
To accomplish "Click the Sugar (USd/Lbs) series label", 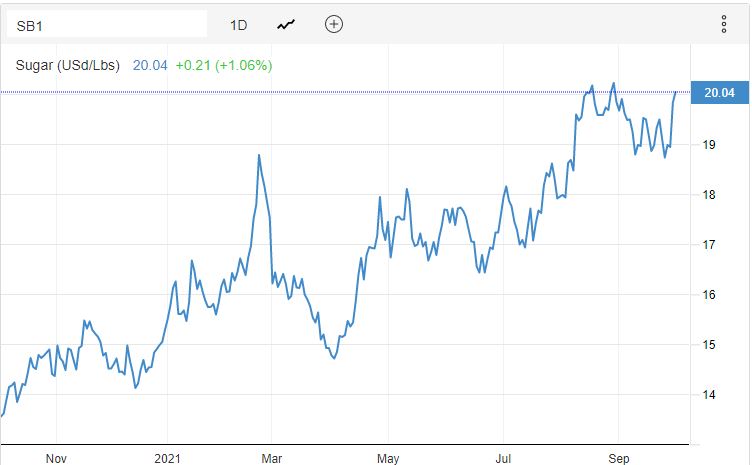I will 68,65.
